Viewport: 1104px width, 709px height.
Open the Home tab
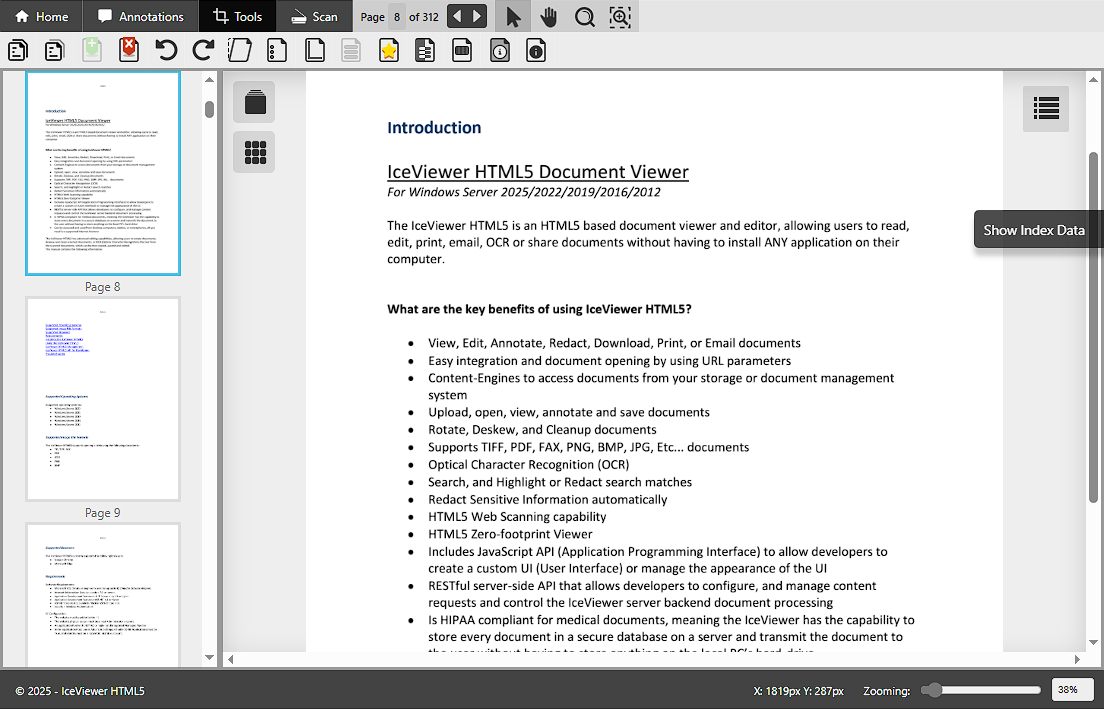(x=42, y=17)
